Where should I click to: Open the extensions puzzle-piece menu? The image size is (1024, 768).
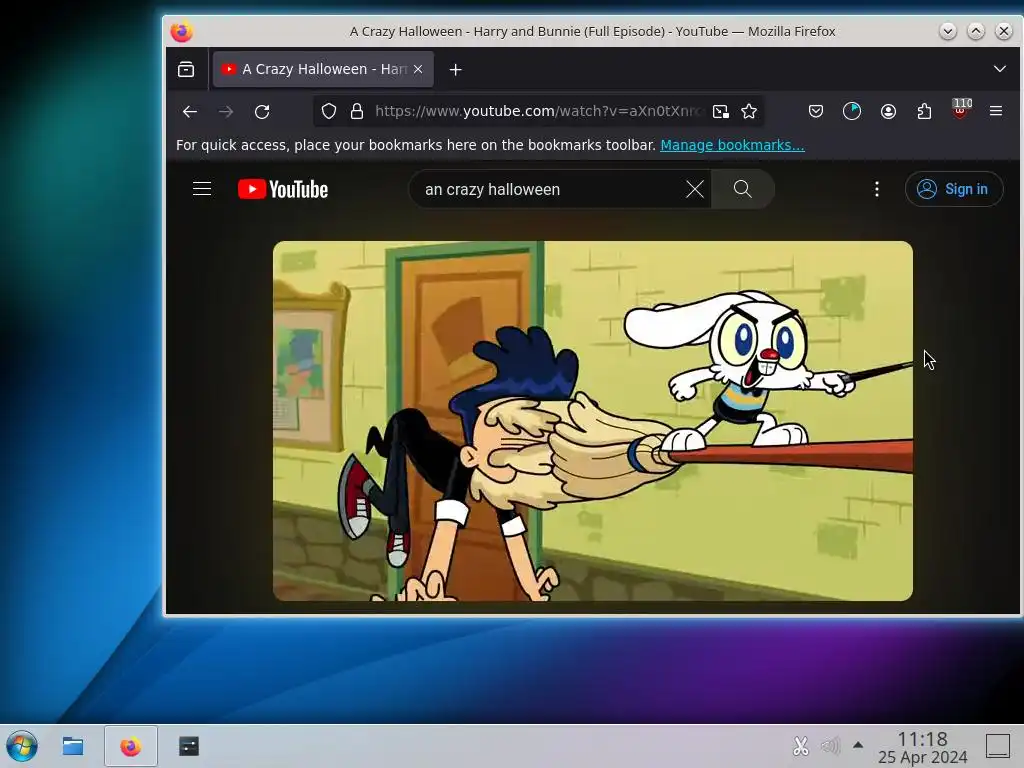click(924, 112)
